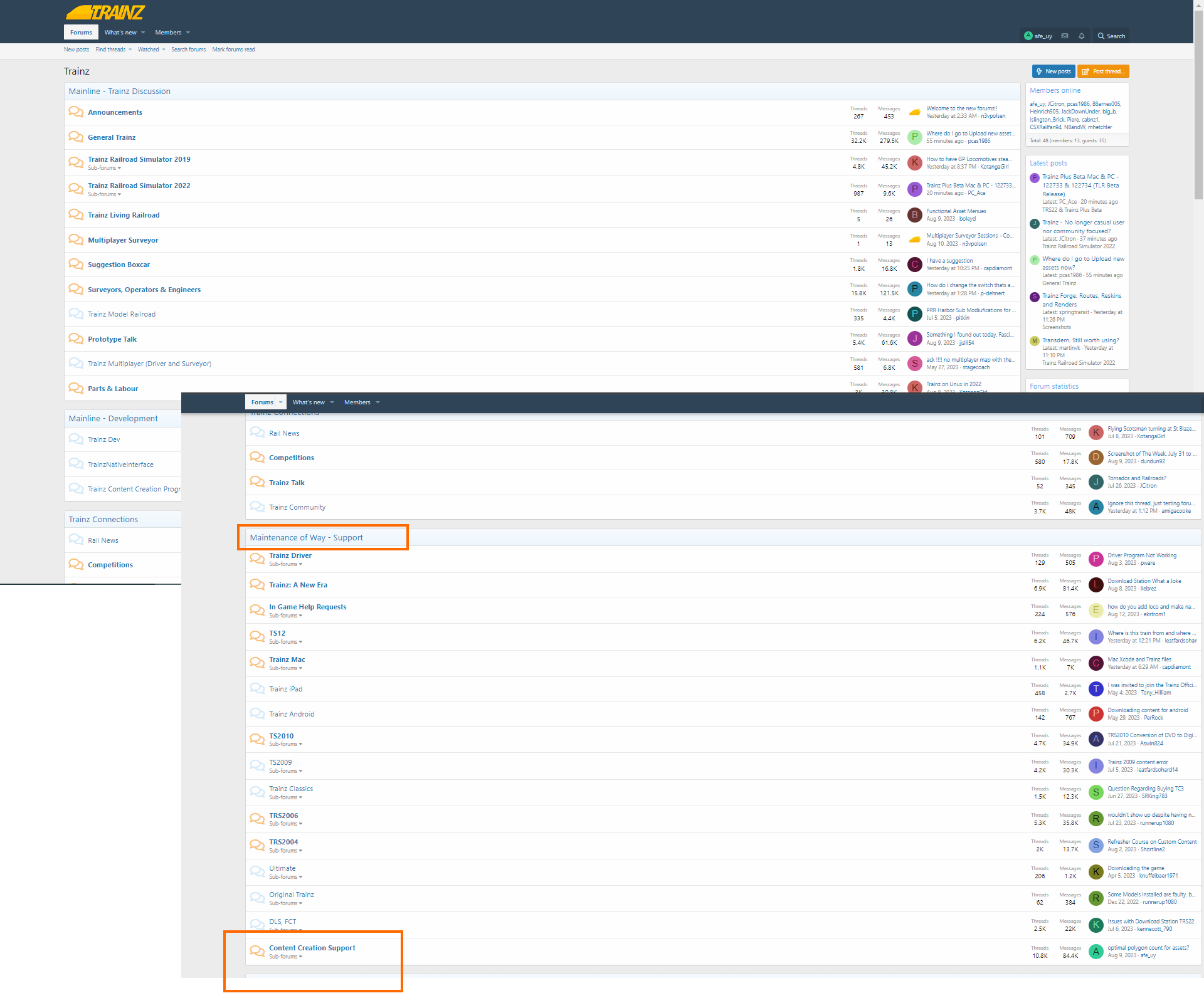Screen dimensions: 1204x1003
Task: Click Mark forums read link
Action: (x=233, y=50)
